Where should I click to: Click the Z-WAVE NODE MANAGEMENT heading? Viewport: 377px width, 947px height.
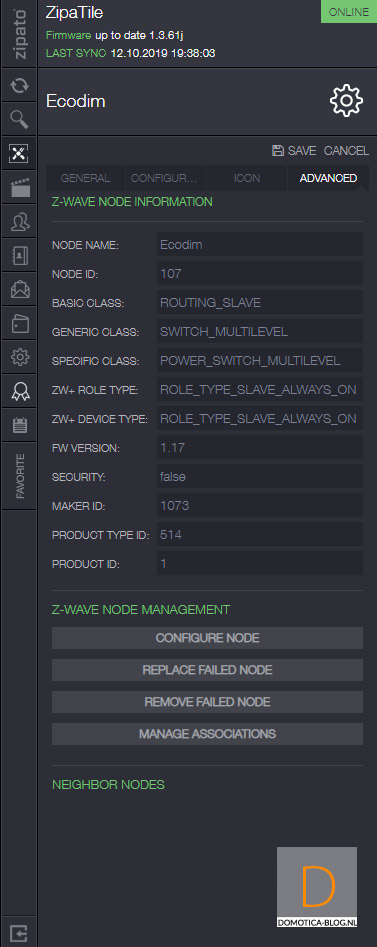pos(141,609)
